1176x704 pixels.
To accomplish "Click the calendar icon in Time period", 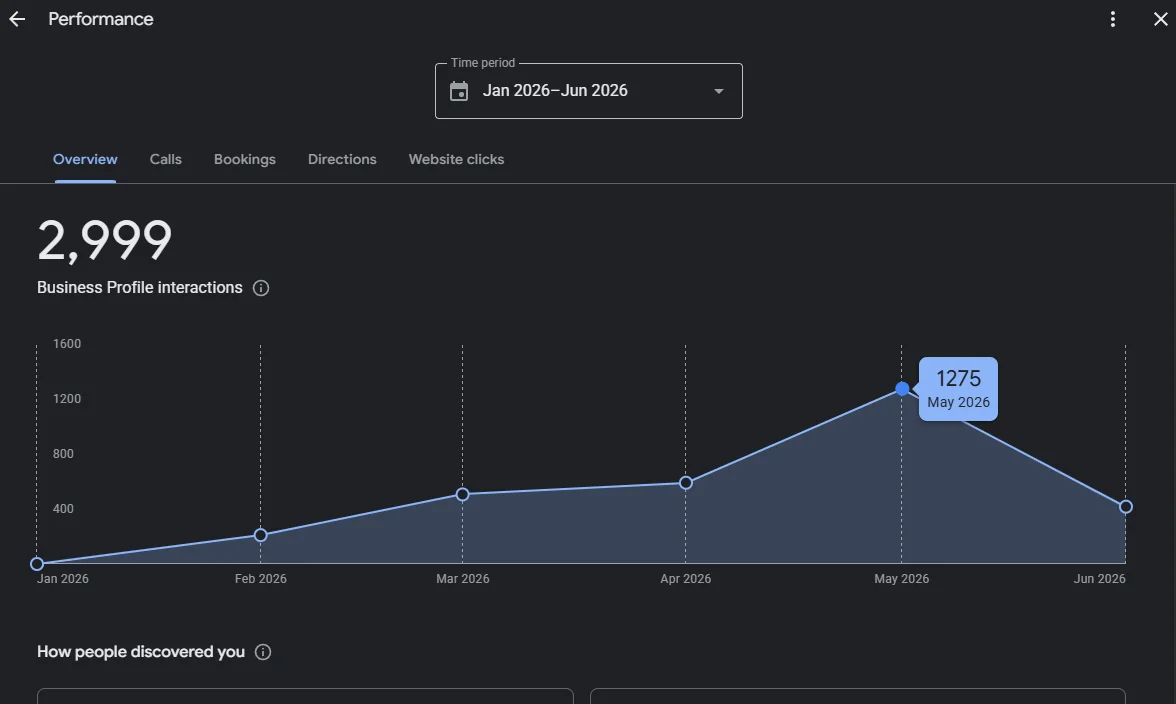I will (459, 91).
